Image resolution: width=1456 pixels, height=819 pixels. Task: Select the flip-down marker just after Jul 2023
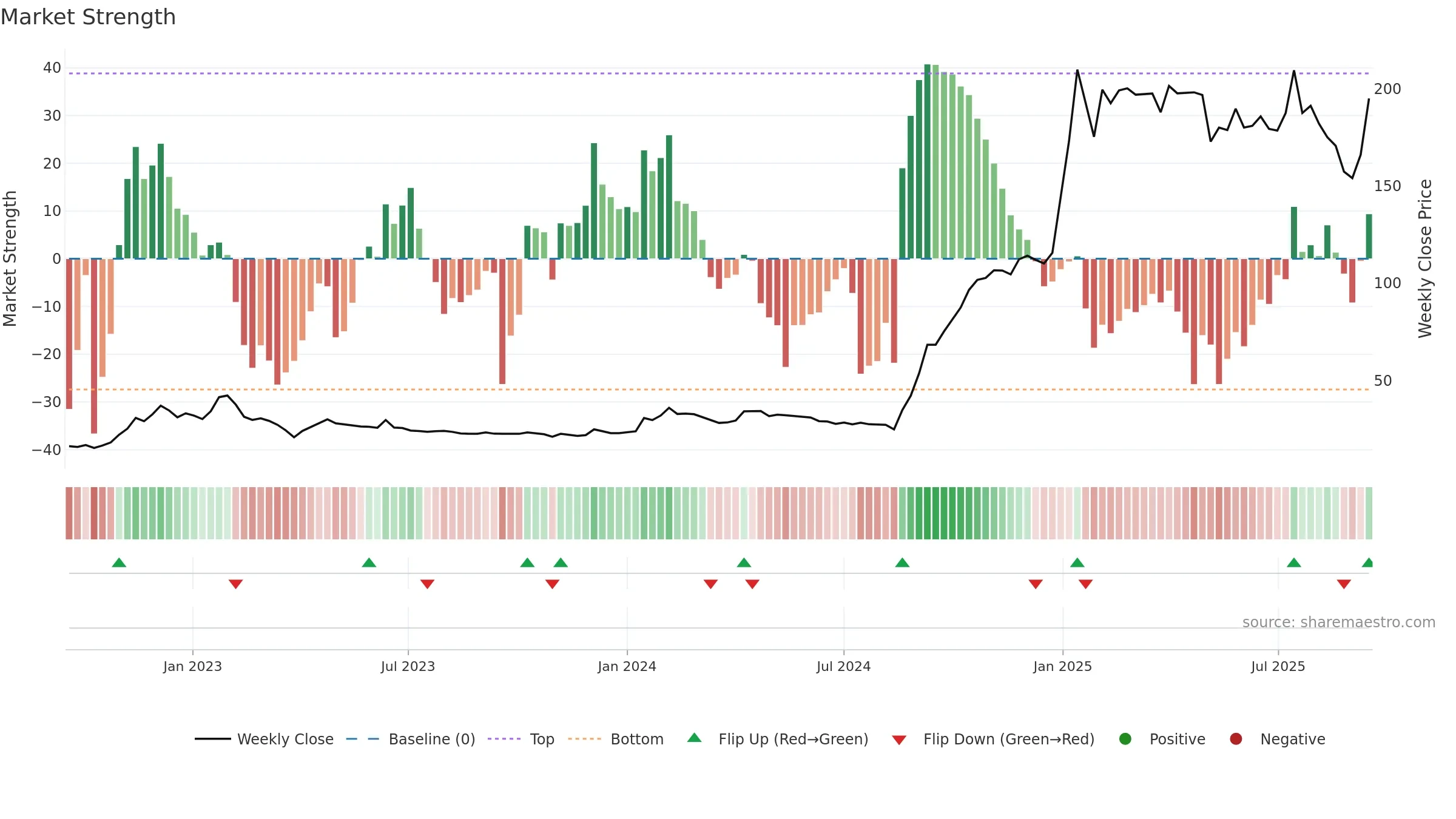[x=427, y=584]
